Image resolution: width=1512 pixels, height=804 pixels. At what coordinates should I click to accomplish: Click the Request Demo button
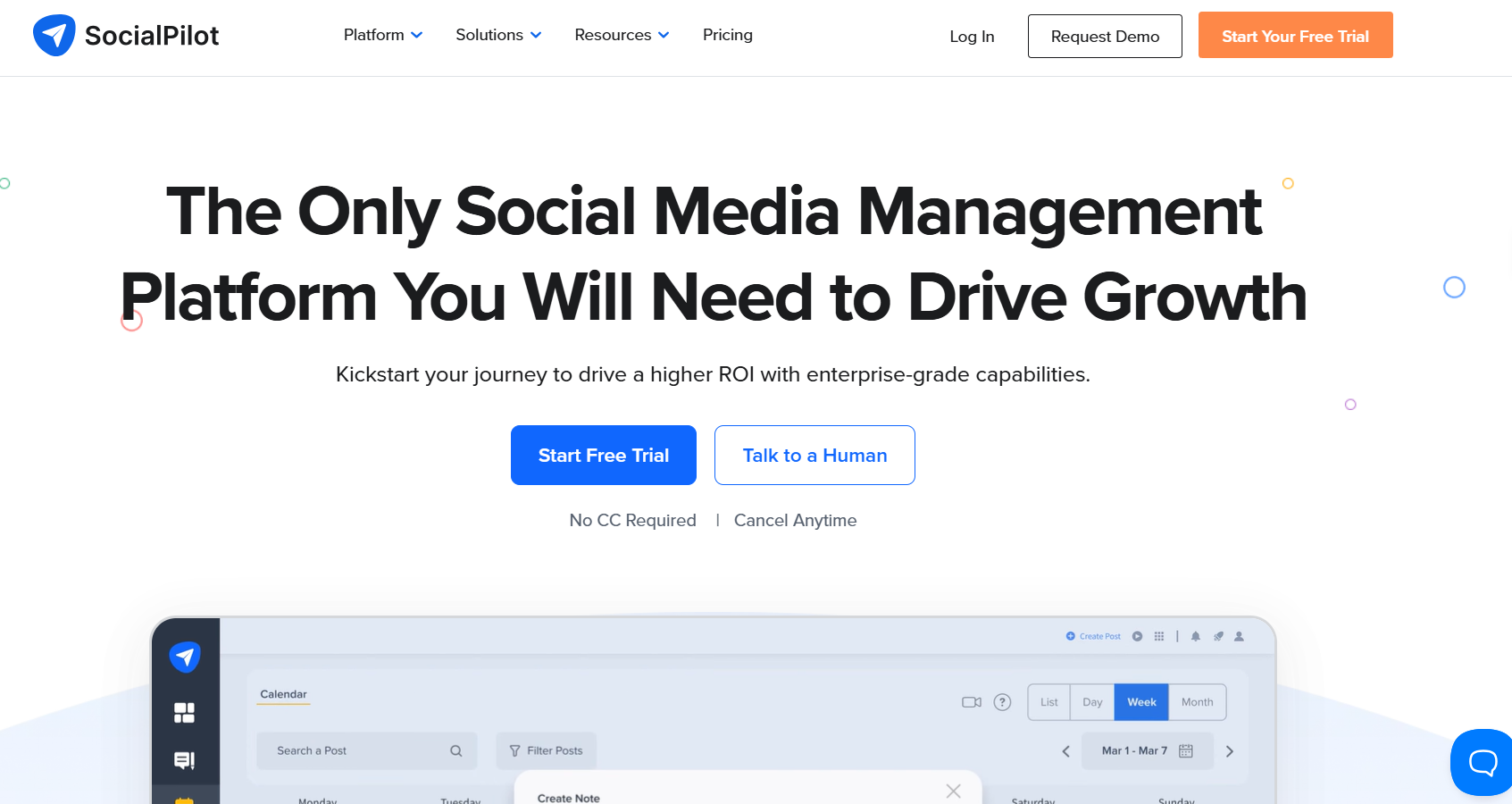click(x=1105, y=36)
